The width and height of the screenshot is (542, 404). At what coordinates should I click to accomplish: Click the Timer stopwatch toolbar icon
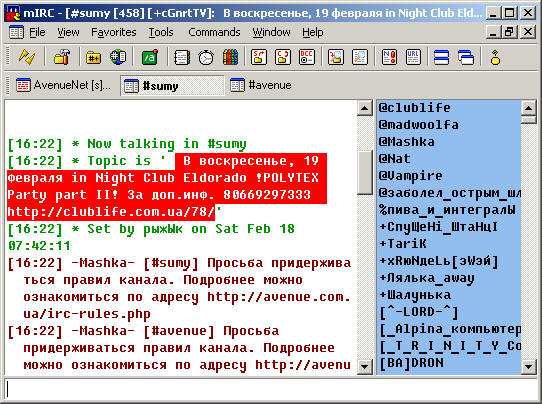point(206,57)
